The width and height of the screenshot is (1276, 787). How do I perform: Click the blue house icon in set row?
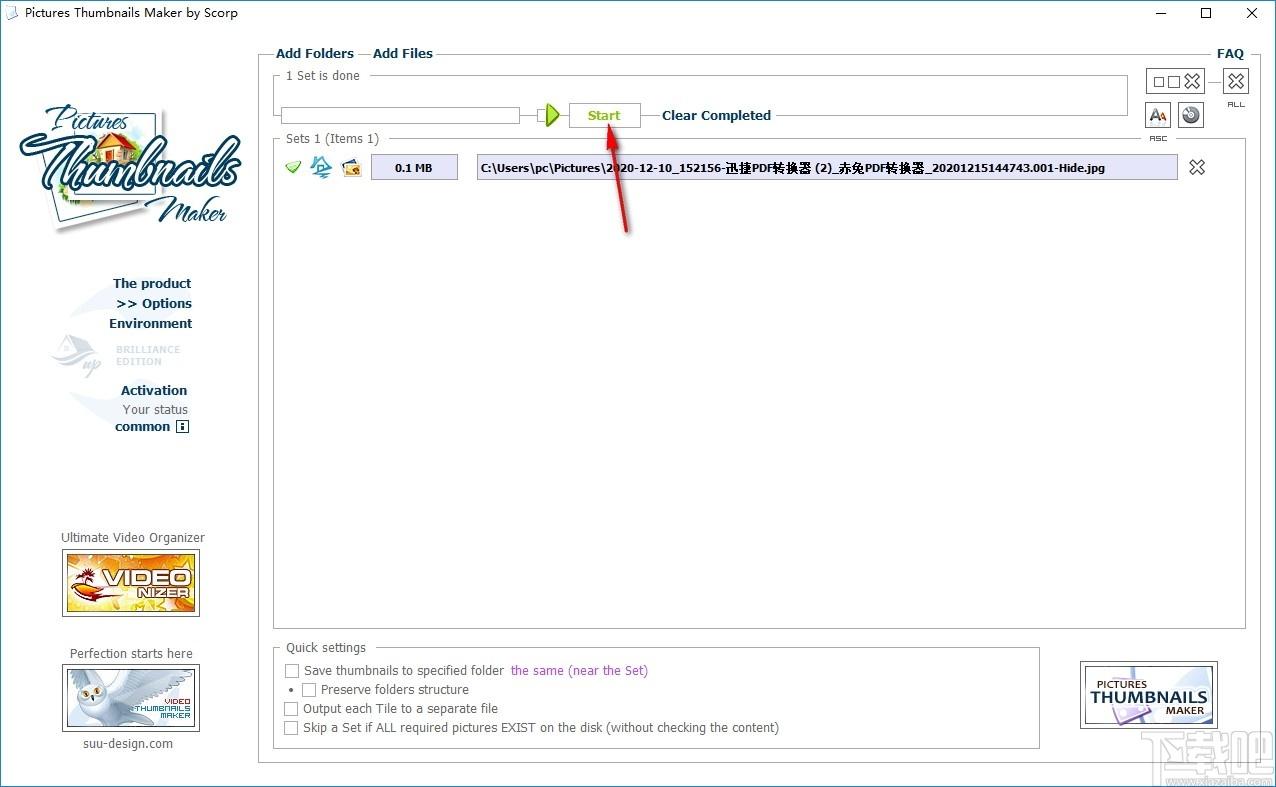[x=321, y=167]
